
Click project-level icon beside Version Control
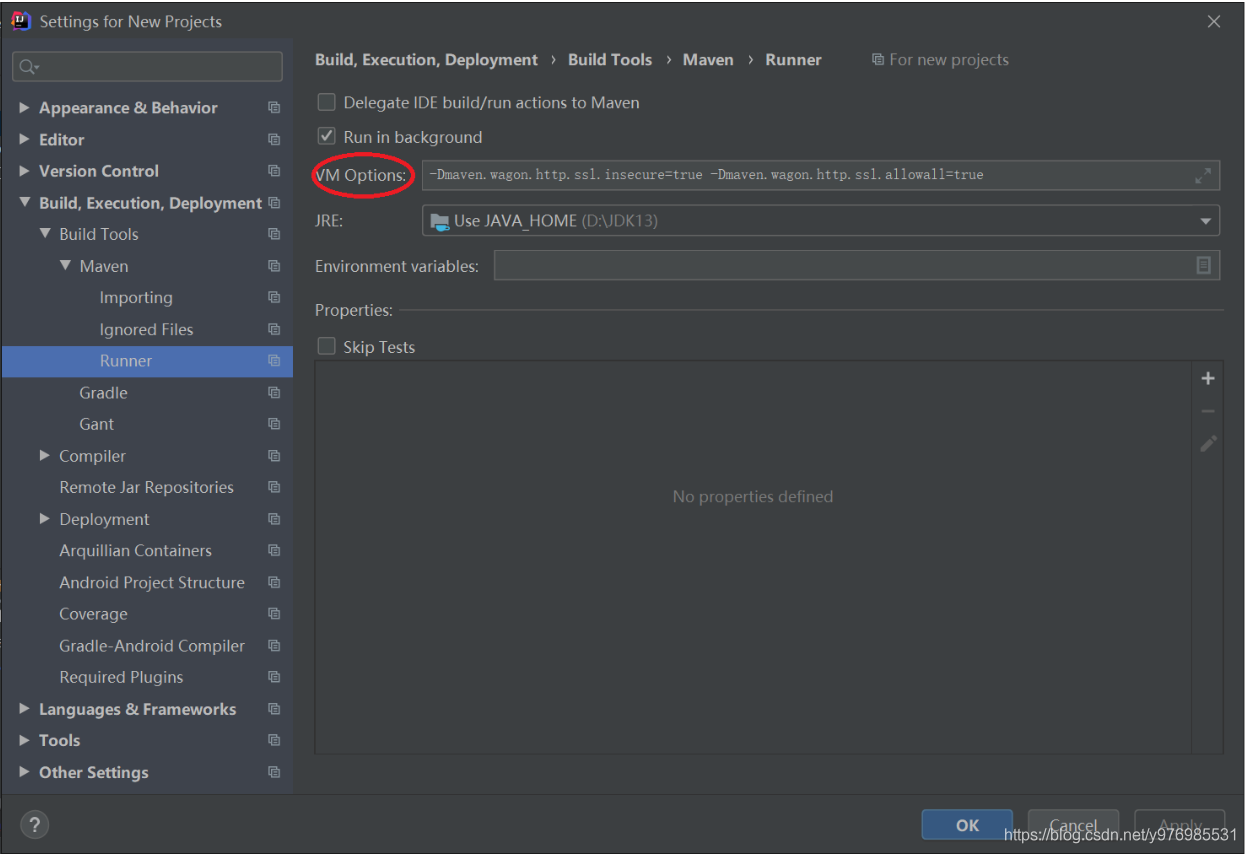[x=274, y=171]
